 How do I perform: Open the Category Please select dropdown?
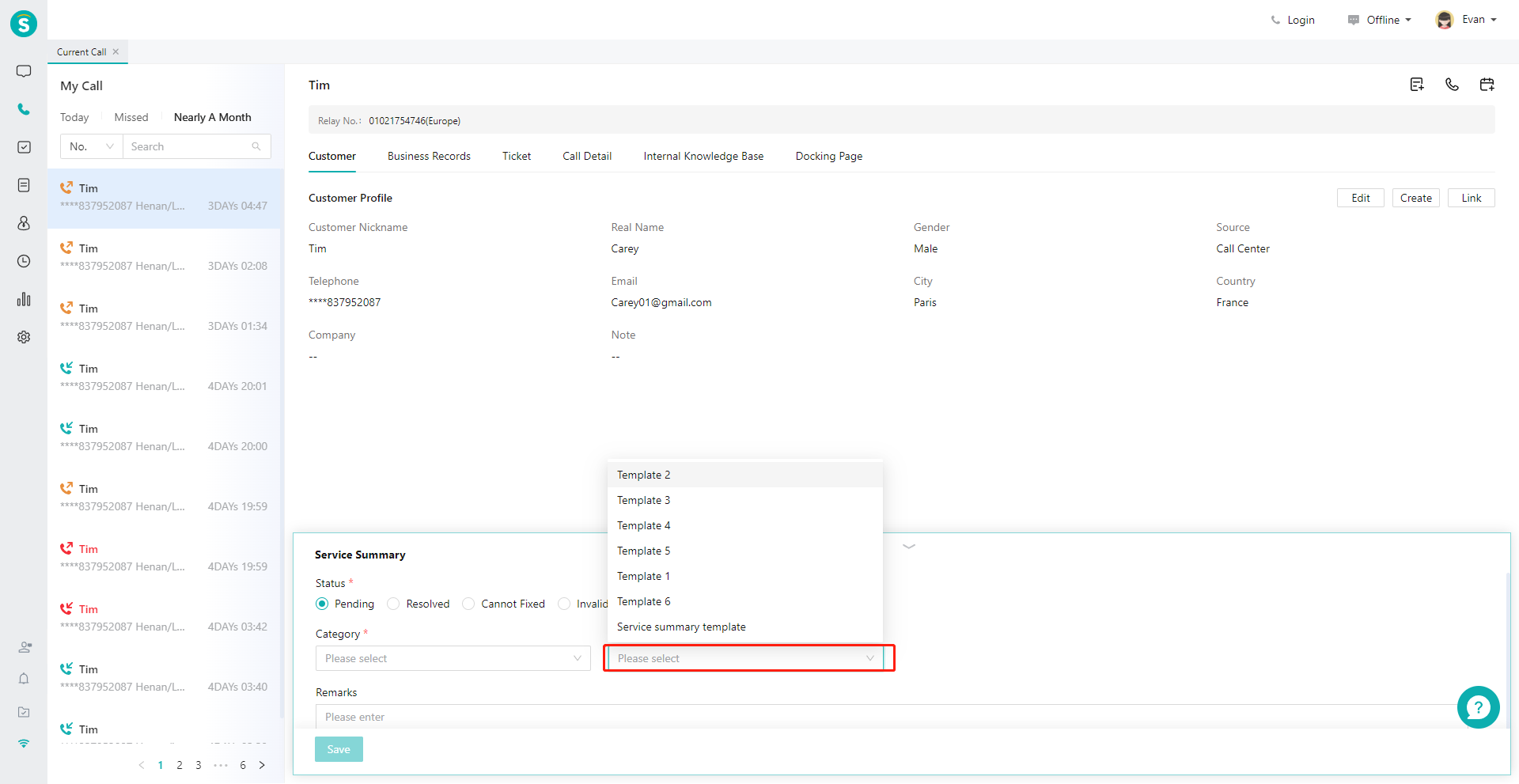[453, 658]
